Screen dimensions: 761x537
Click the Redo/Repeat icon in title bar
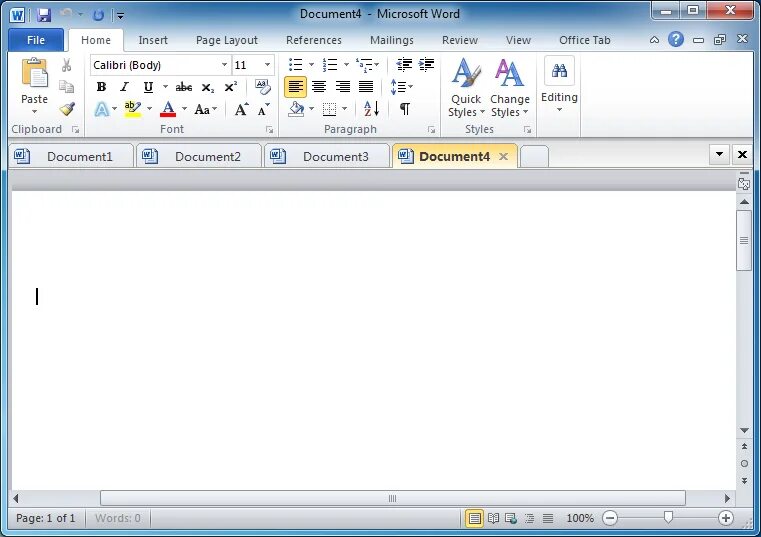[x=98, y=15]
